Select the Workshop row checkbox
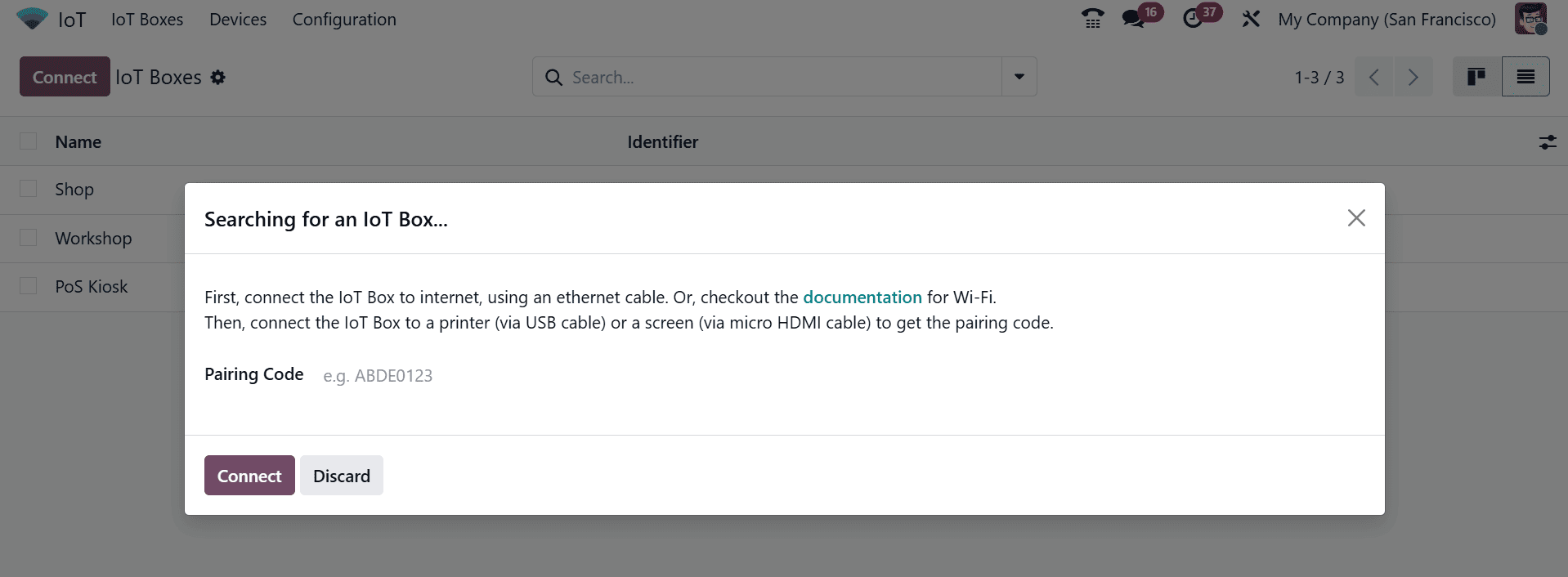This screenshot has height=577, width=1568. [29, 238]
